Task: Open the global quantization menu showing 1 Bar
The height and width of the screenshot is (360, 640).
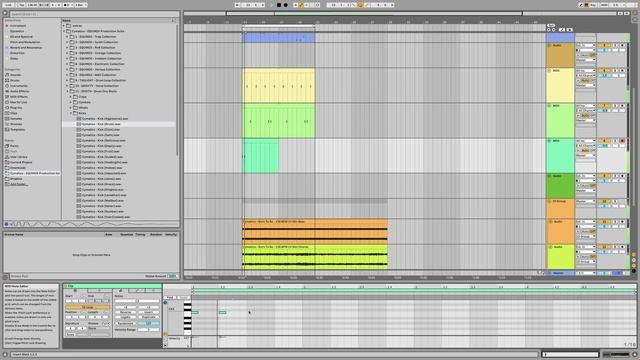Action: click(81, 5)
